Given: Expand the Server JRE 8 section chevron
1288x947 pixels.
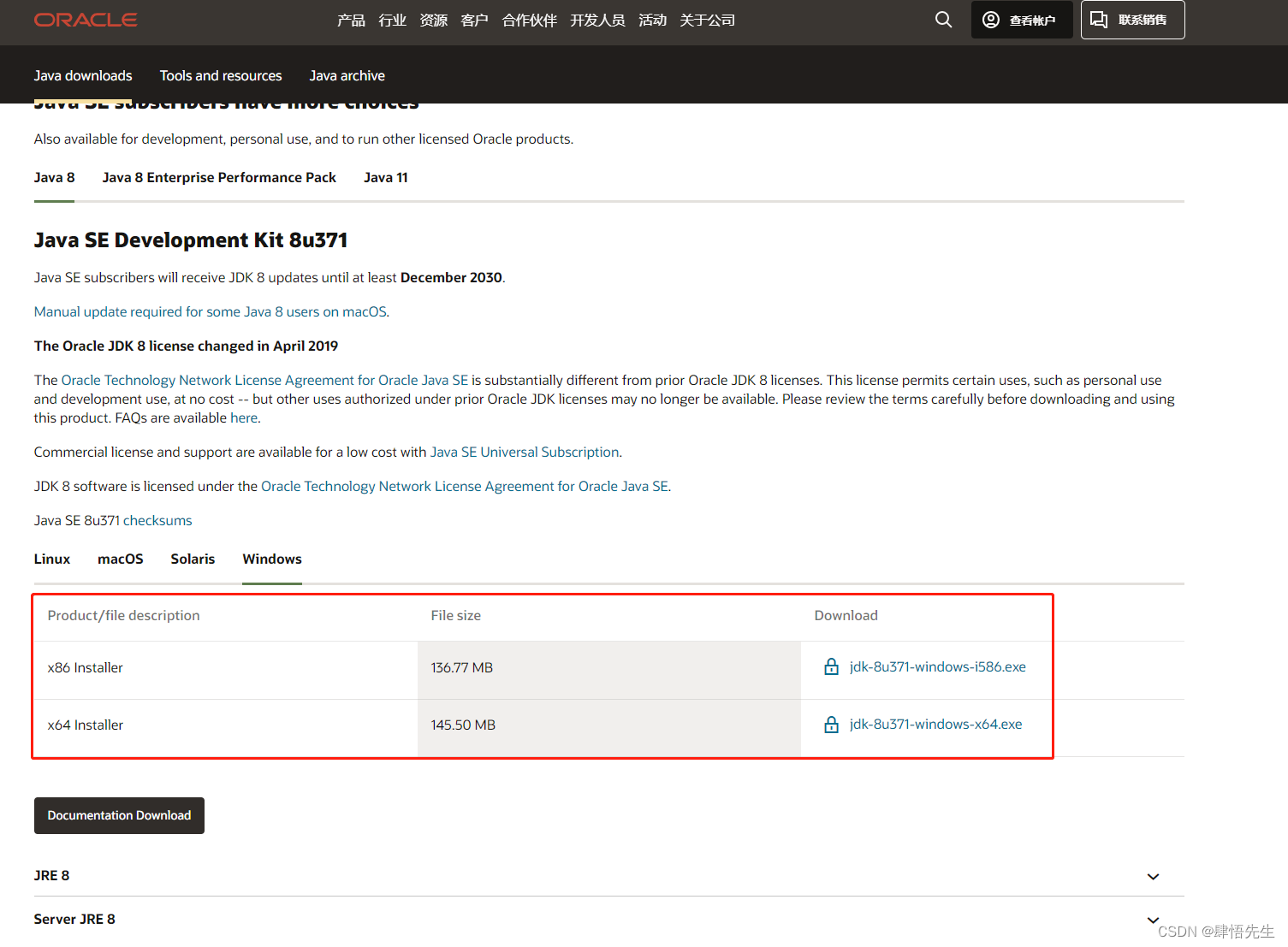Looking at the screenshot, I should click(x=1153, y=920).
